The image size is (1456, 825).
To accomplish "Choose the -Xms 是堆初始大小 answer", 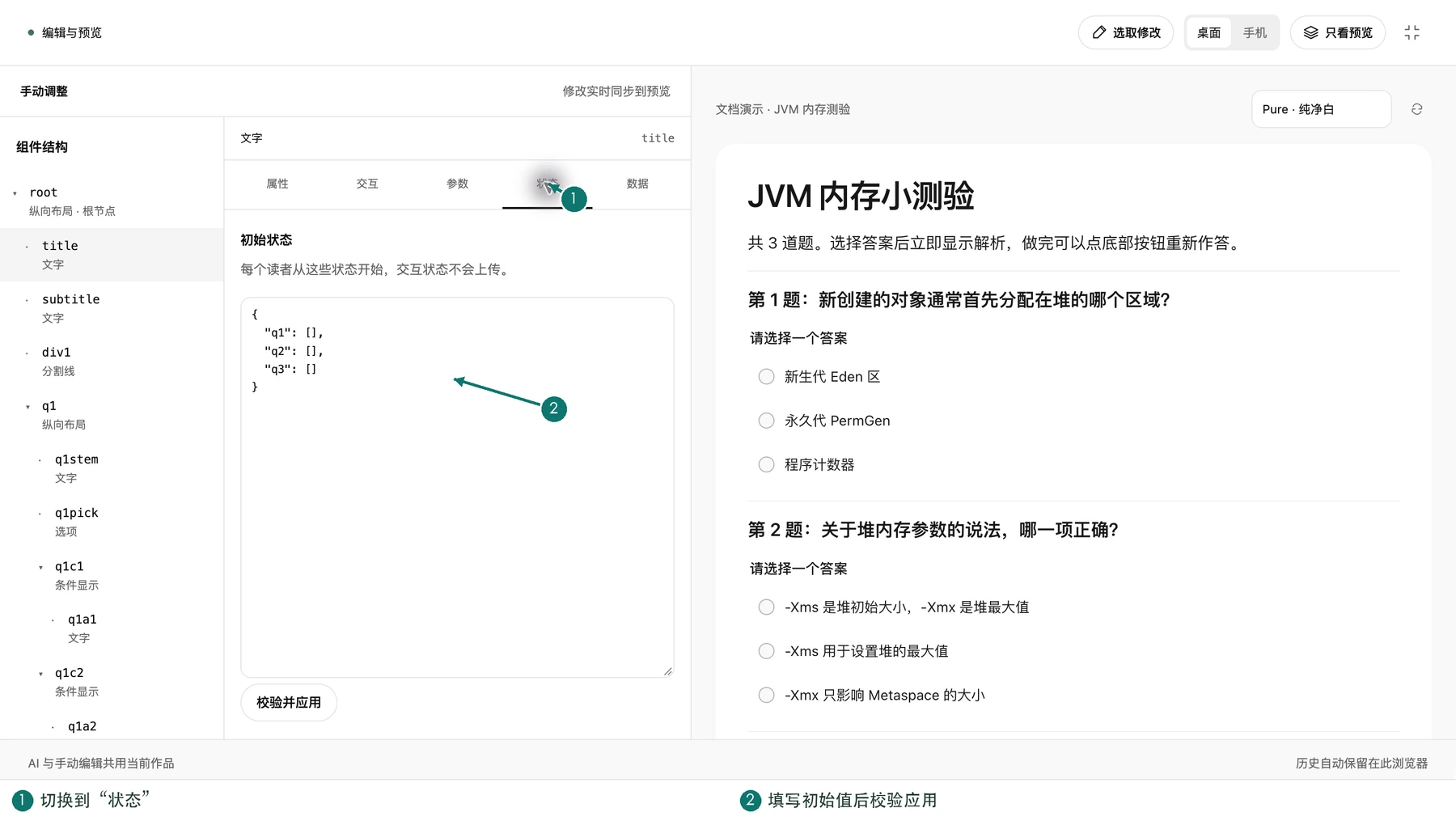I will coord(766,607).
